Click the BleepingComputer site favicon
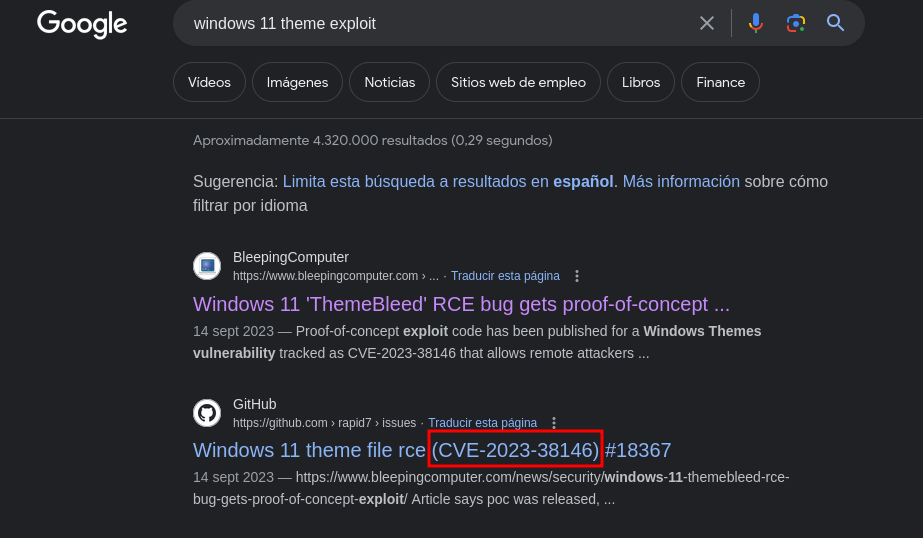Screen dimensions: 923x538 (207, 266)
